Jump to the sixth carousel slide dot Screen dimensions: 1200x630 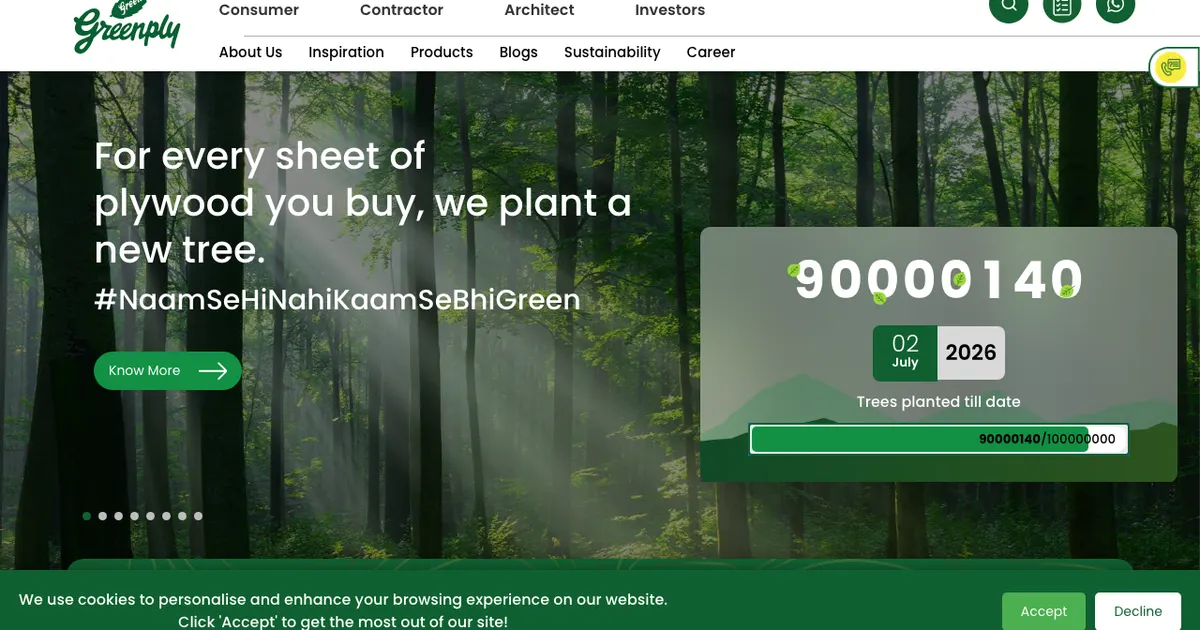167,516
